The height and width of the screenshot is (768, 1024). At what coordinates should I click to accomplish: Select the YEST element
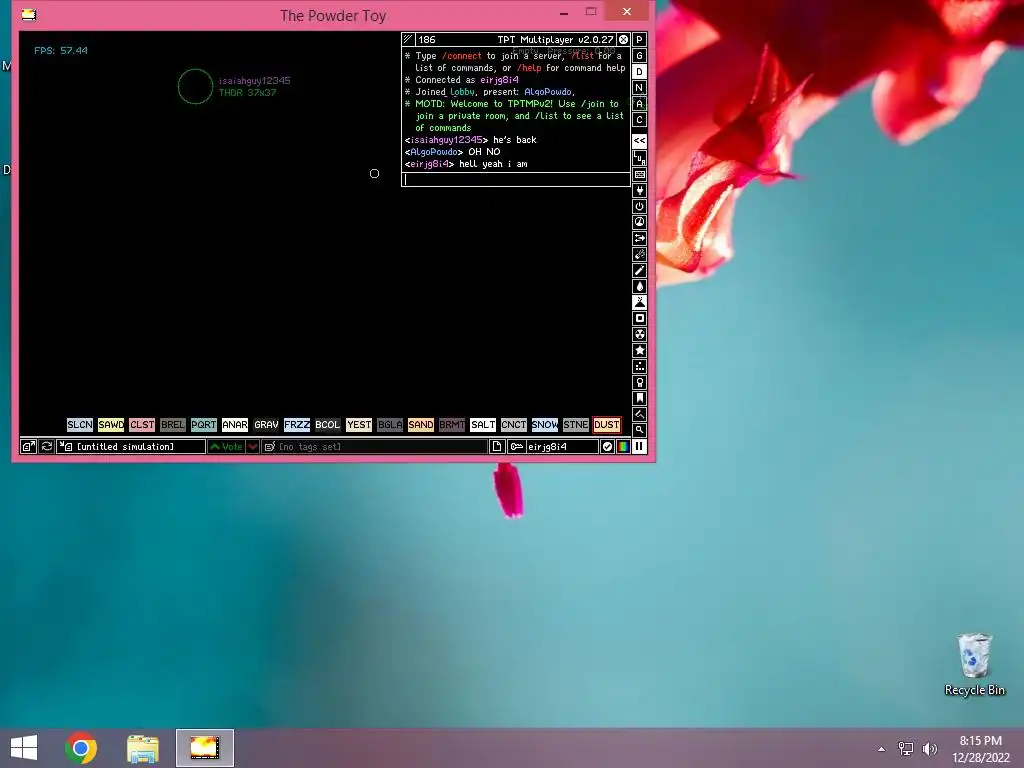point(359,424)
